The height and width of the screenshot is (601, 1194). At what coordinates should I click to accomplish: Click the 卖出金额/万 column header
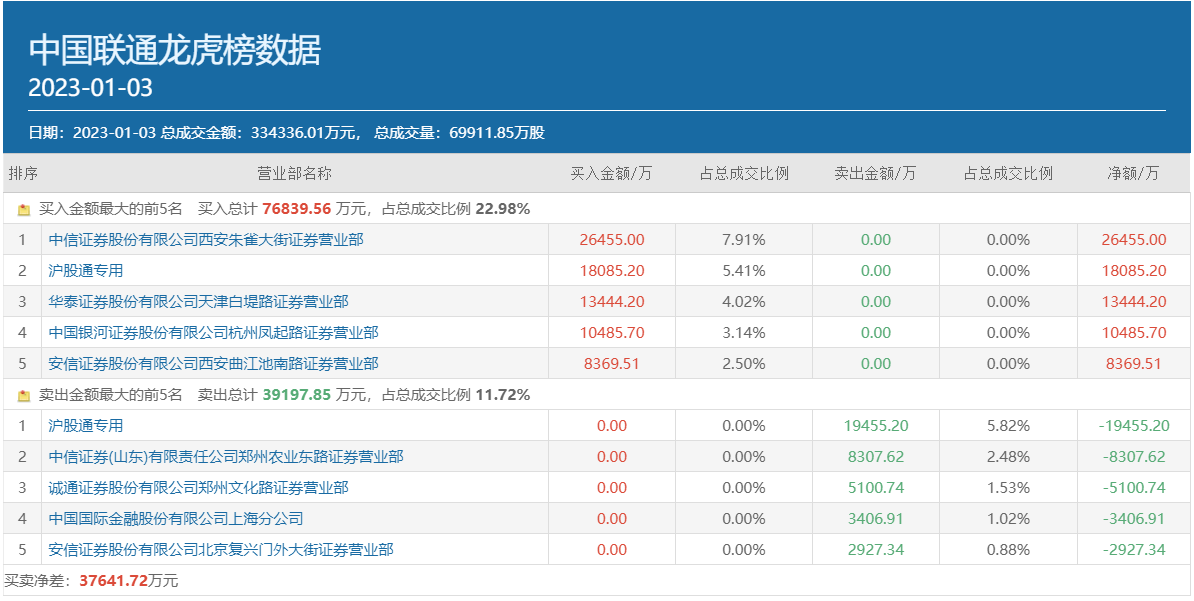[x=875, y=173]
